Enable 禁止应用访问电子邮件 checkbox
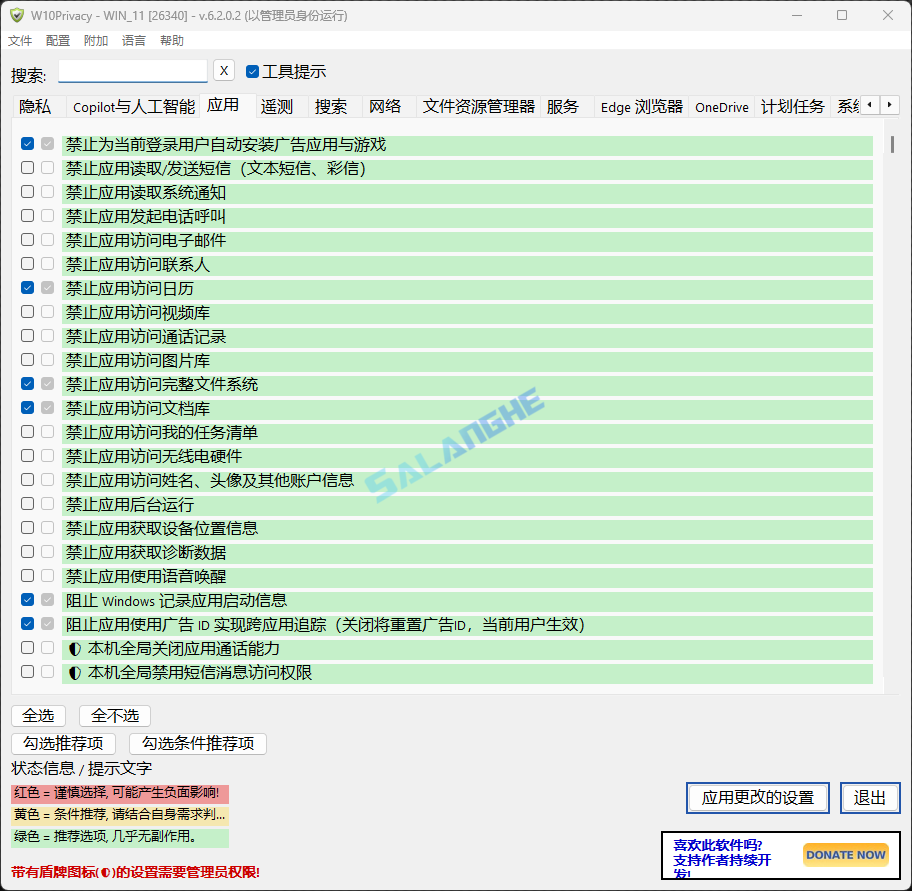This screenshot has width=912, height=891. pos(27,240)
